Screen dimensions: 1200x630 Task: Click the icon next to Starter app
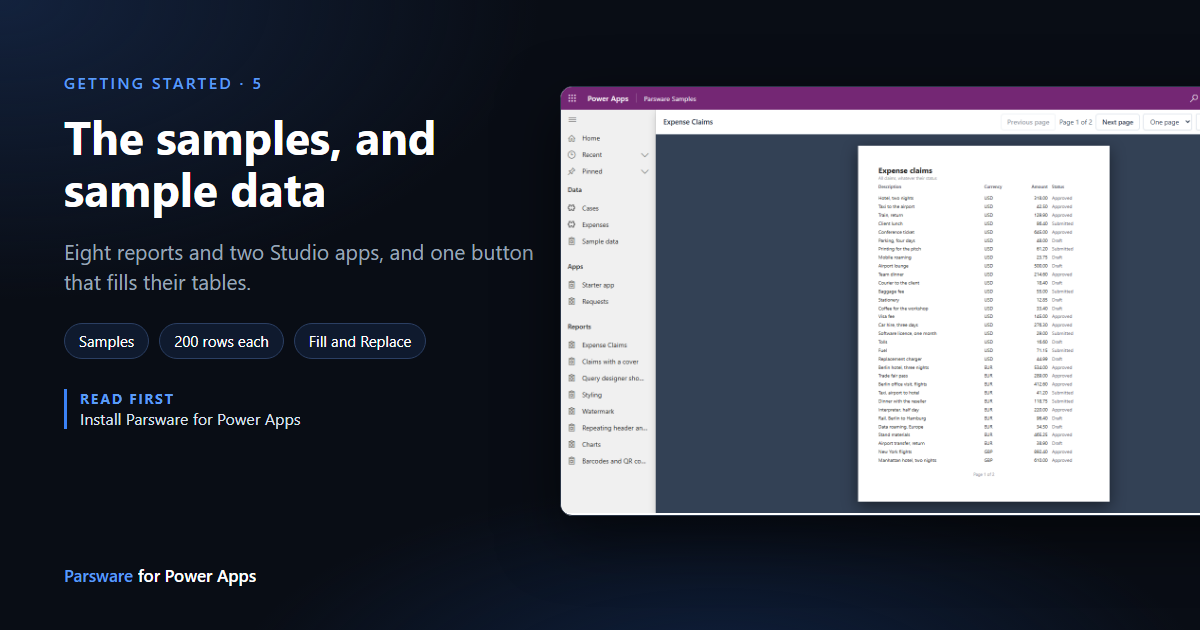571,285
